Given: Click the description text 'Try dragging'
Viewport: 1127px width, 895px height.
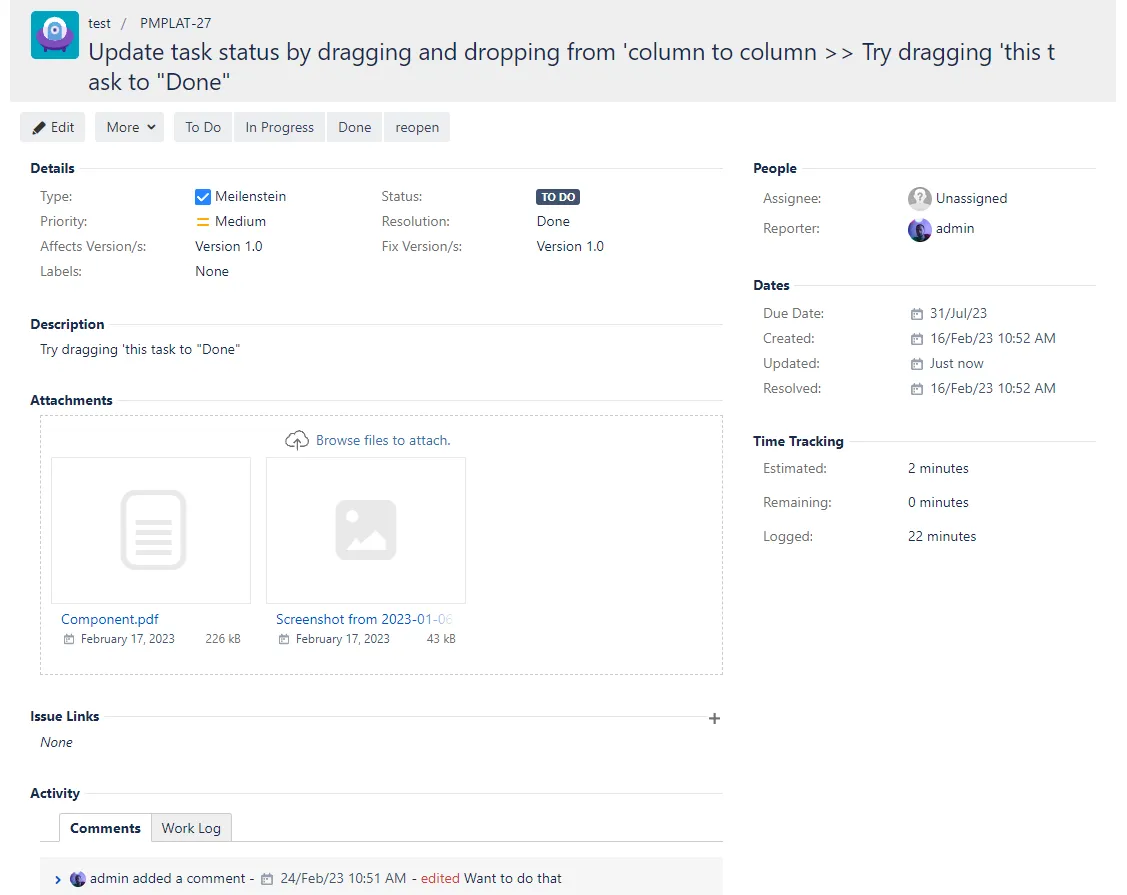Looking at the screenshot, I should tap(140, 349).
